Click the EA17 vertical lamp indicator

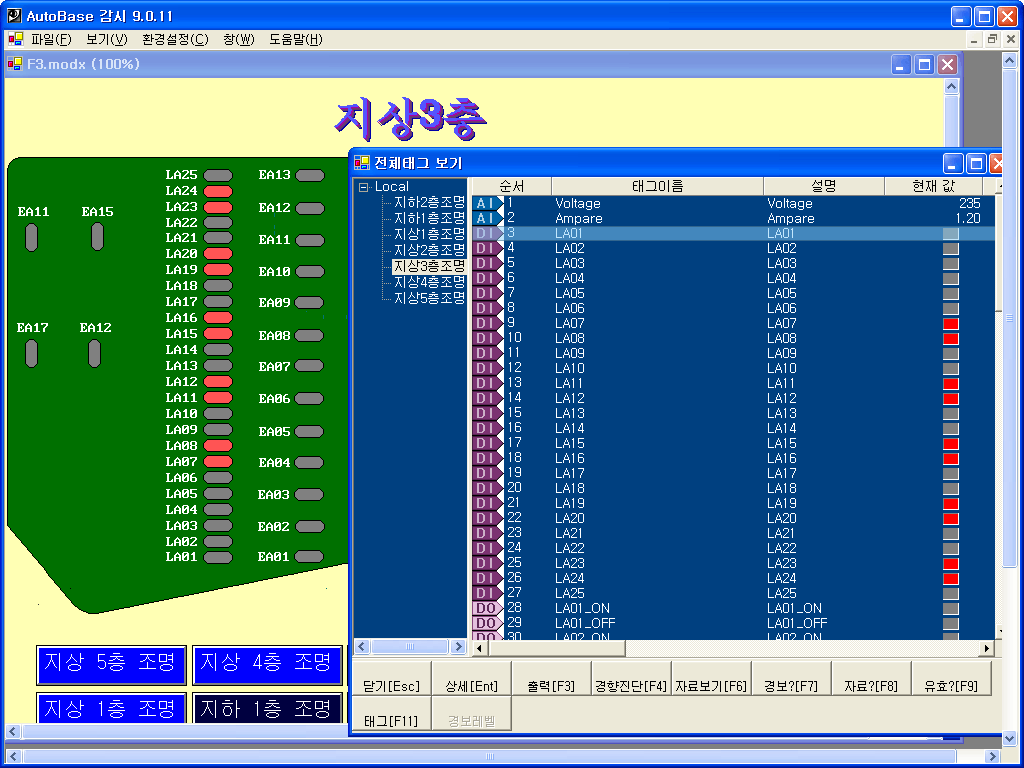(32, 353)
